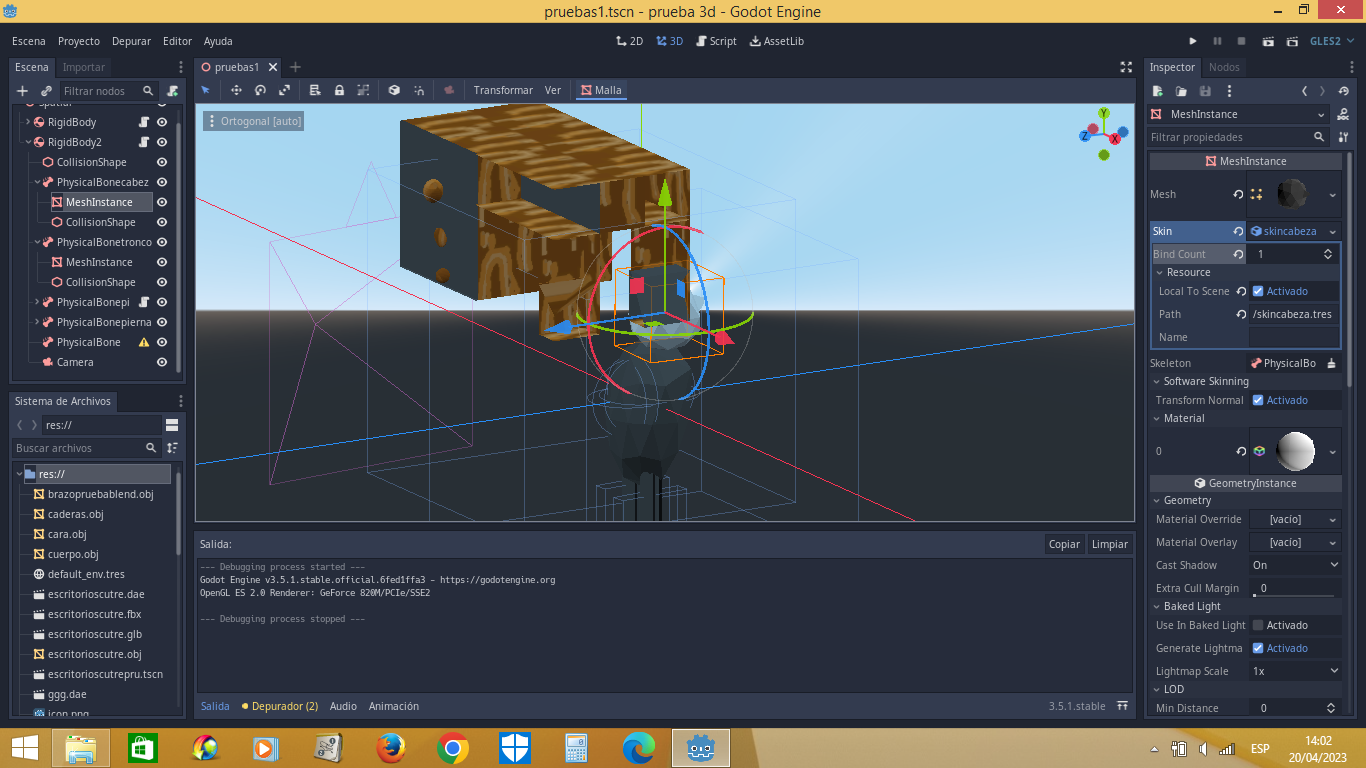Click the Filtrar propiedades search field
1366x768 pixels.
click(x=1237, y=137)
